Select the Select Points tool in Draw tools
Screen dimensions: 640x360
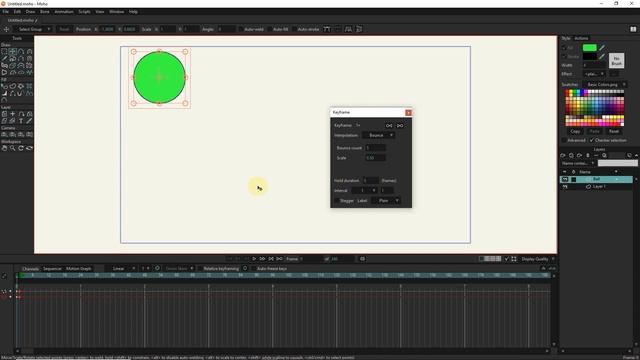[4, 51]
